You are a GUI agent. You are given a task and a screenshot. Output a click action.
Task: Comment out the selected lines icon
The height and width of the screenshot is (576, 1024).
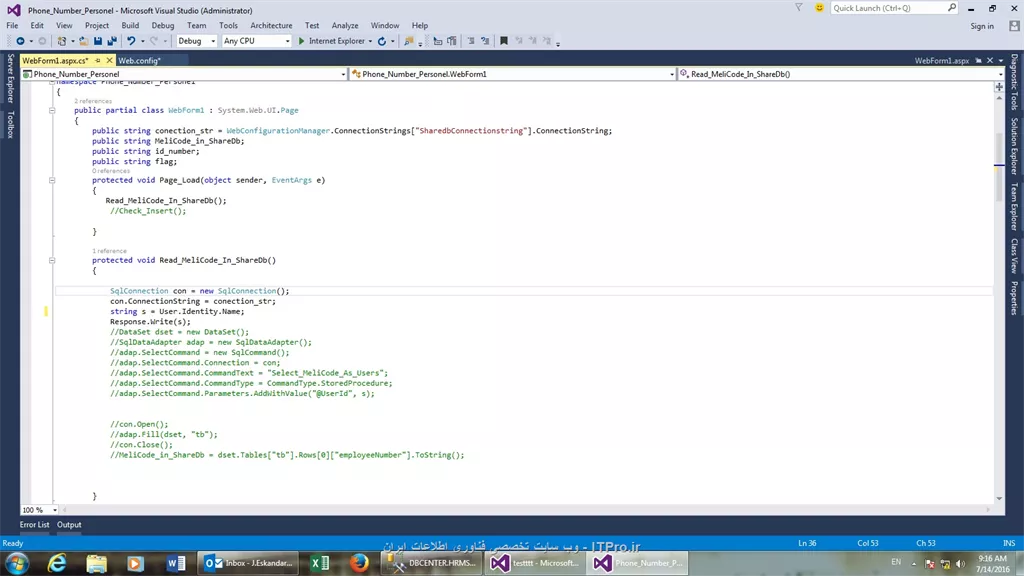(x=471, y=41)
